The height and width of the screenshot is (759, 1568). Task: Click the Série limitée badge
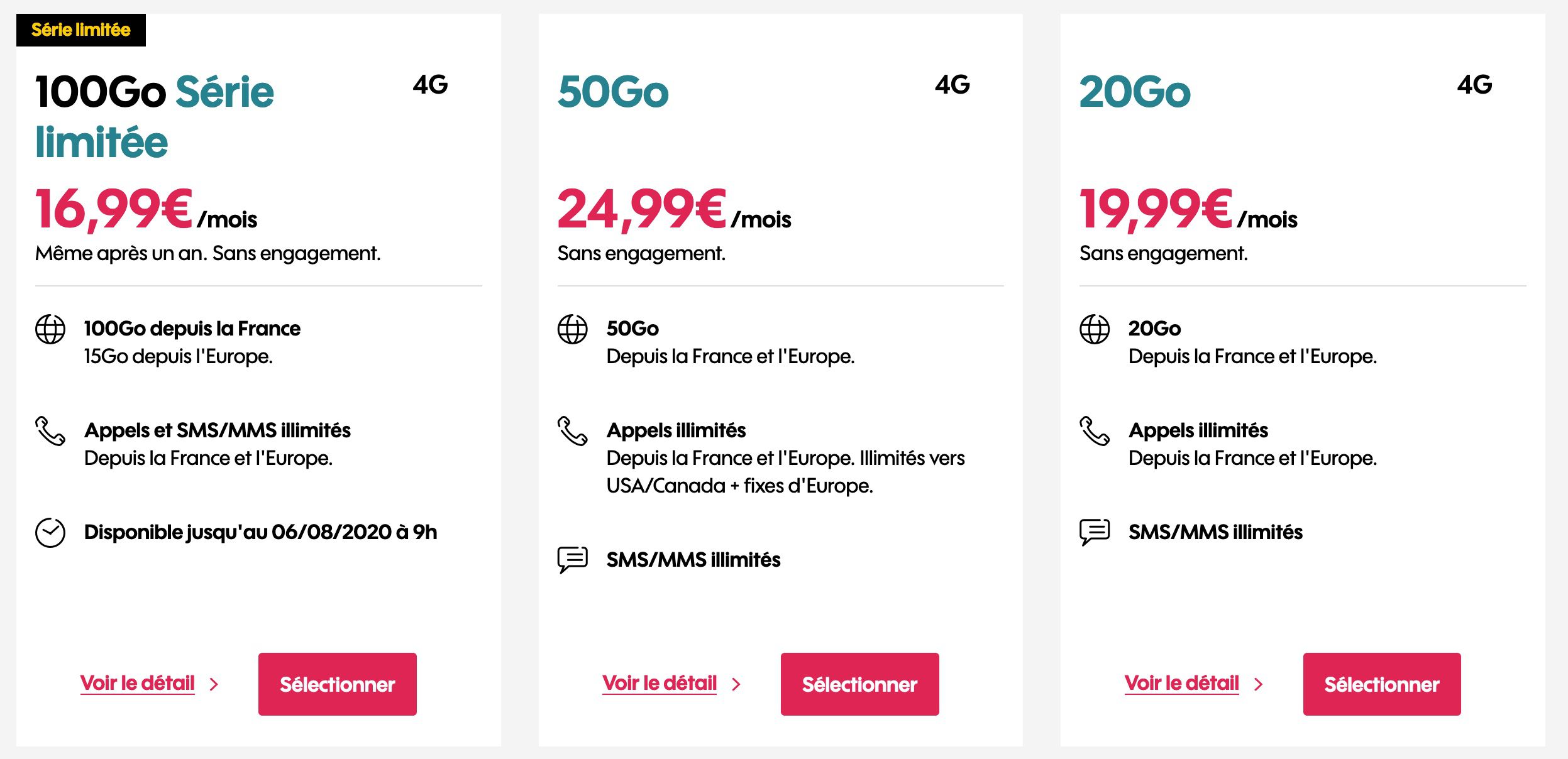click(80, 28)
